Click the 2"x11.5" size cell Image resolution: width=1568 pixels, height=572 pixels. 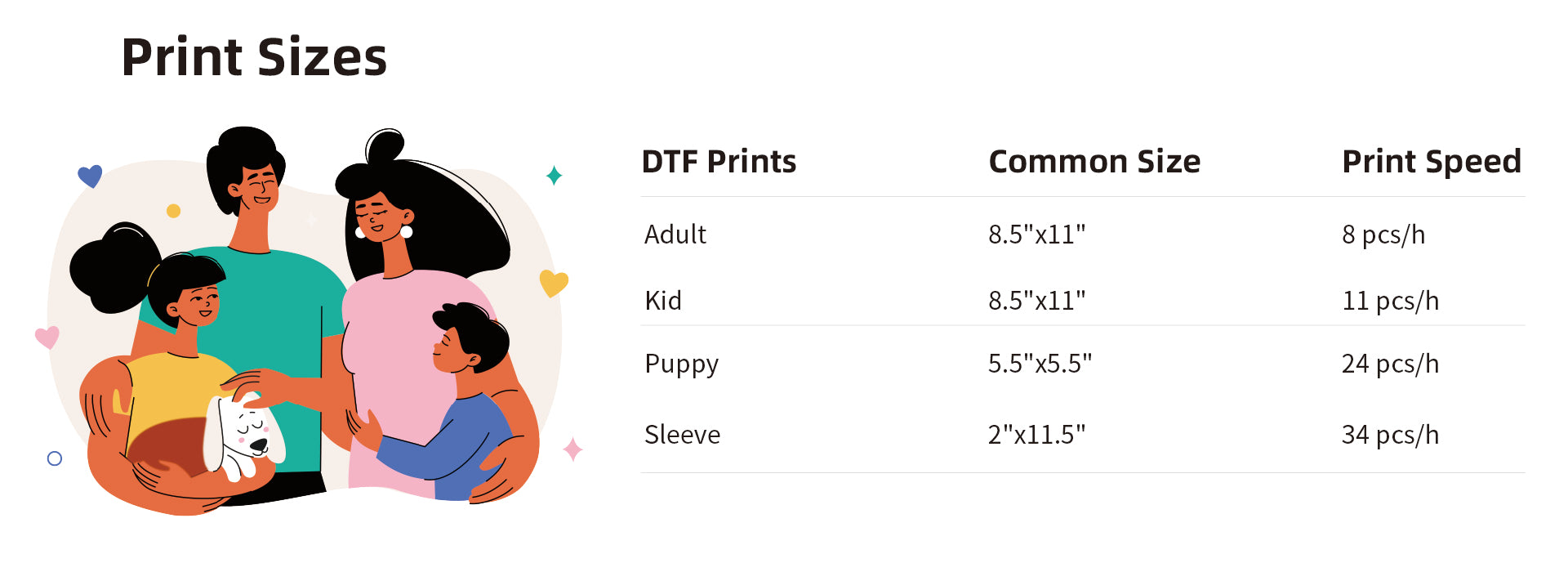point(1037,435)
